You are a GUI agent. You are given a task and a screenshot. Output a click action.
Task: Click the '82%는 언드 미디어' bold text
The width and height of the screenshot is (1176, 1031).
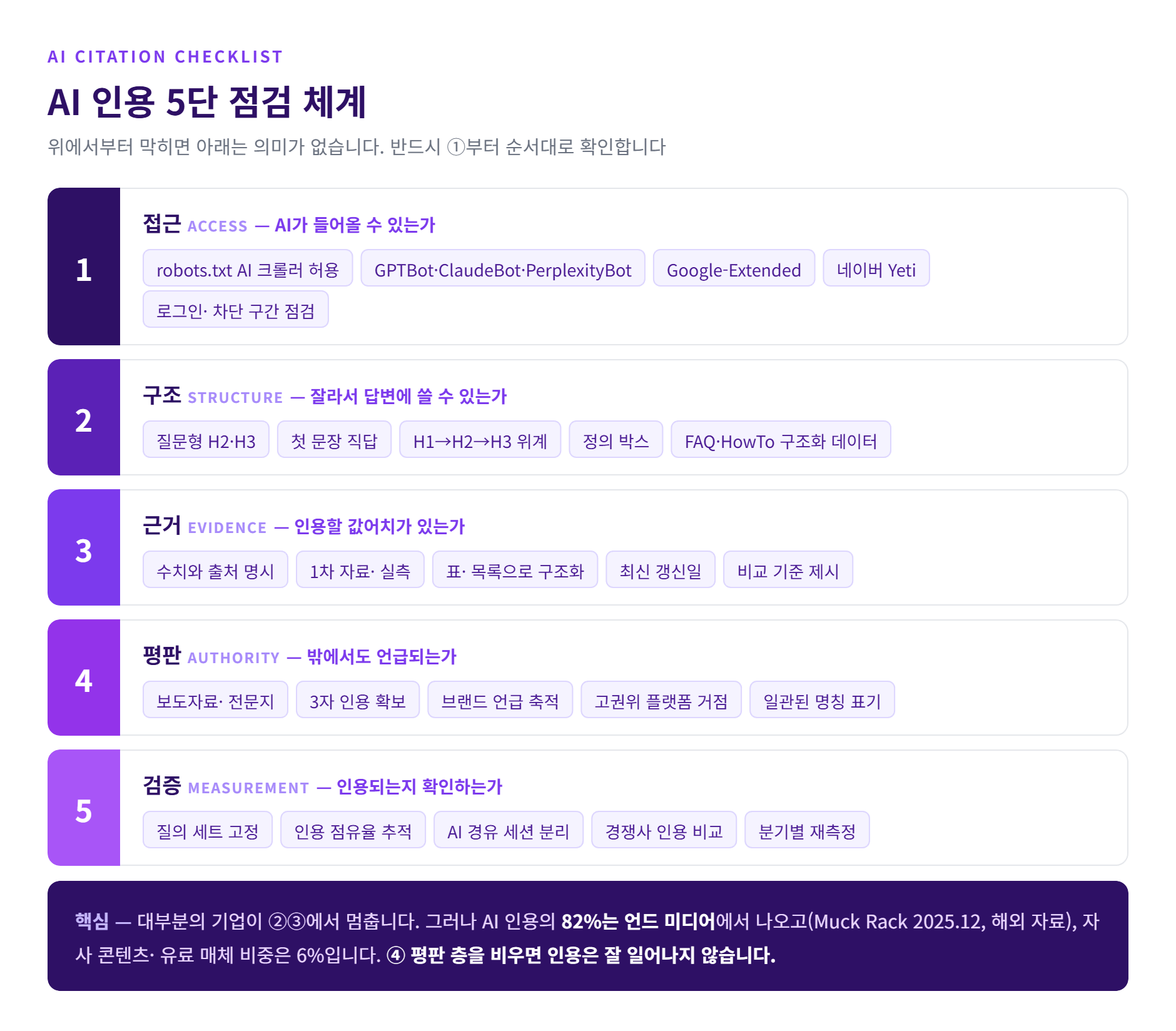(638, 921)
